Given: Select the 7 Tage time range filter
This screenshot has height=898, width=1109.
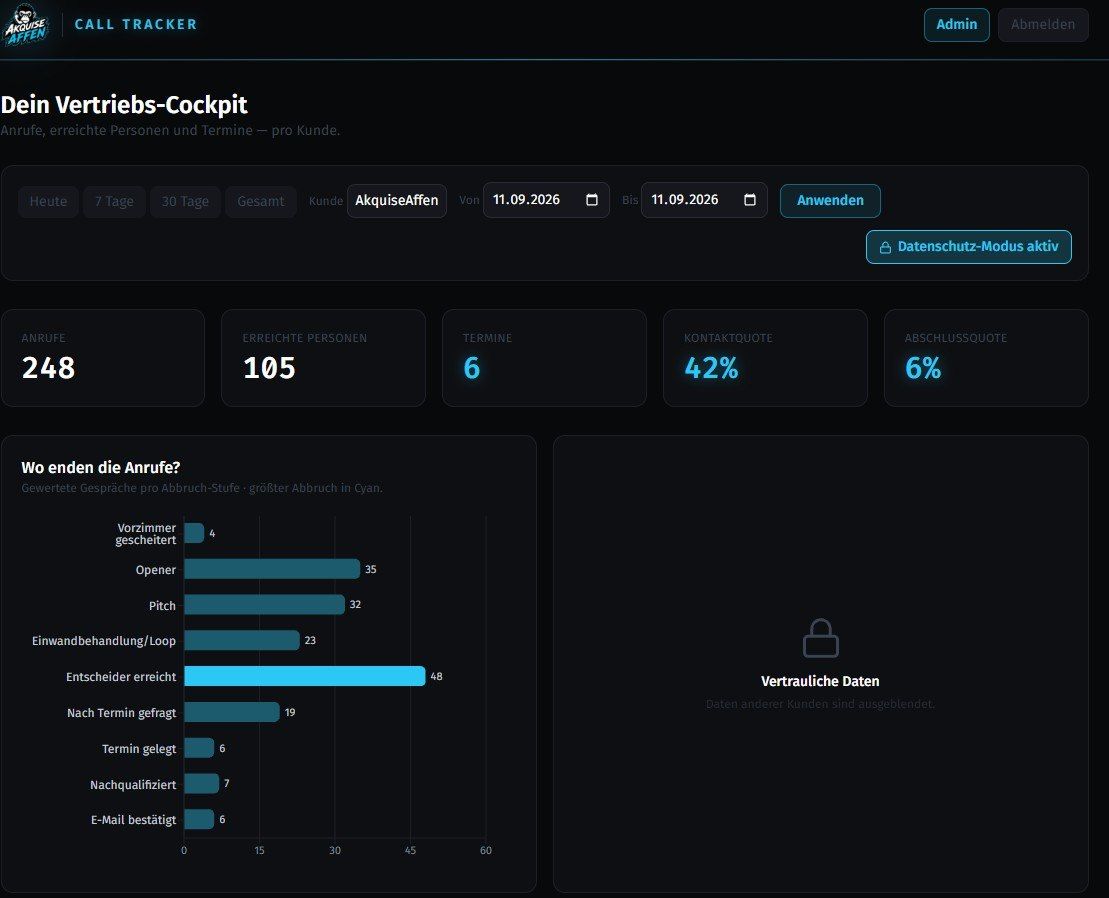Looking at the screenshot, I should (114, 202).
